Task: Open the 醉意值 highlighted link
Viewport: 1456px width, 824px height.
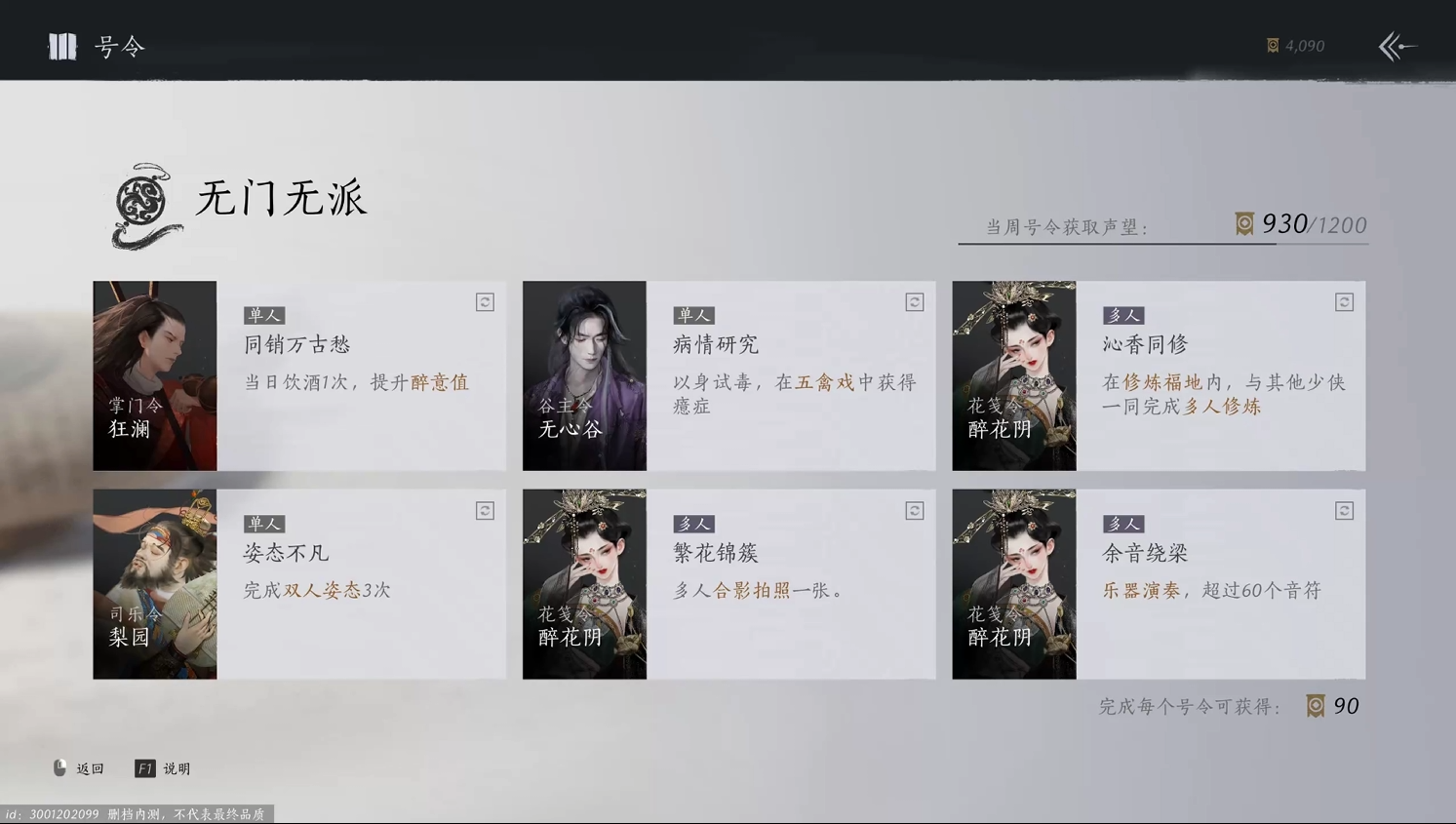Action: [x=440, y=382]
